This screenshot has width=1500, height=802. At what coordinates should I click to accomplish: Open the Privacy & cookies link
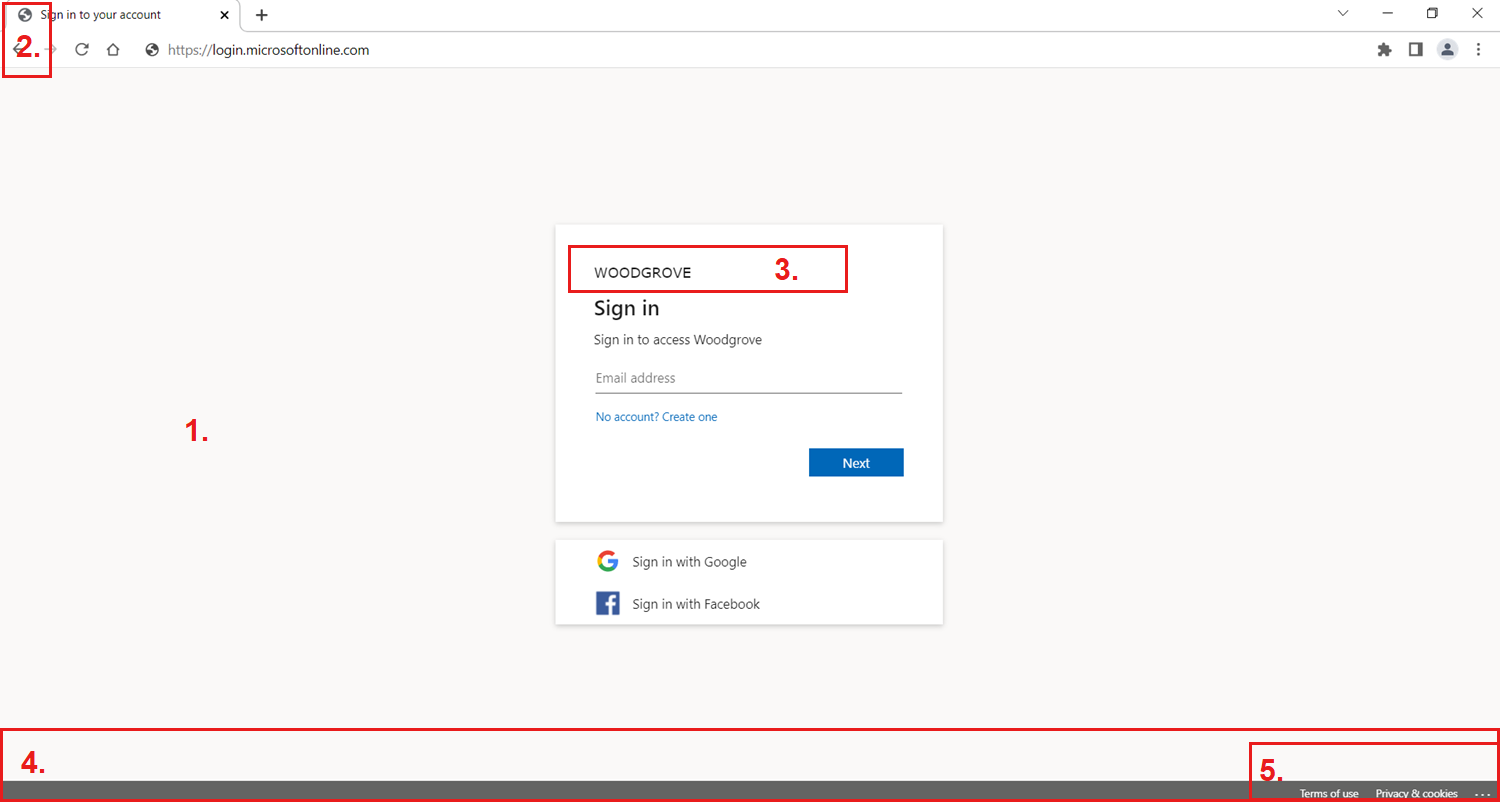(x=1416, y=793)
